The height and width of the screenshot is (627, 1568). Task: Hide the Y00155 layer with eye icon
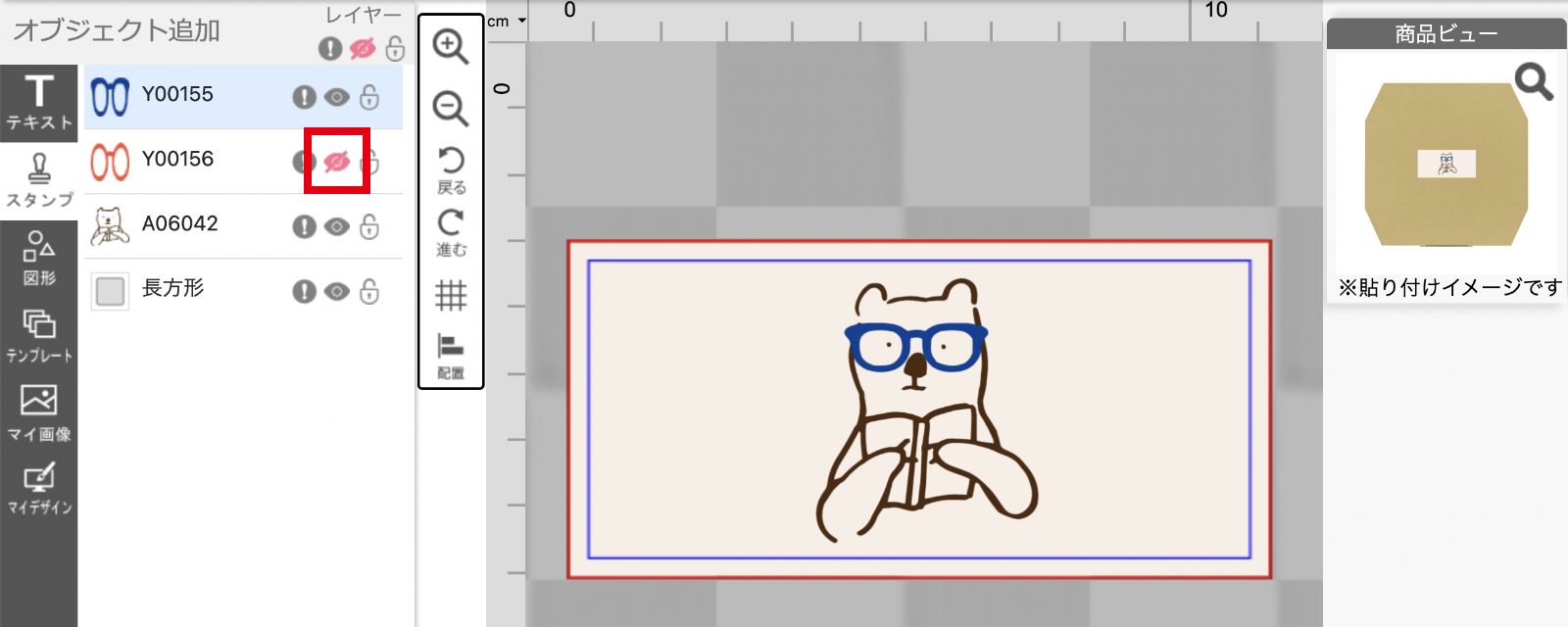point(336,97)
